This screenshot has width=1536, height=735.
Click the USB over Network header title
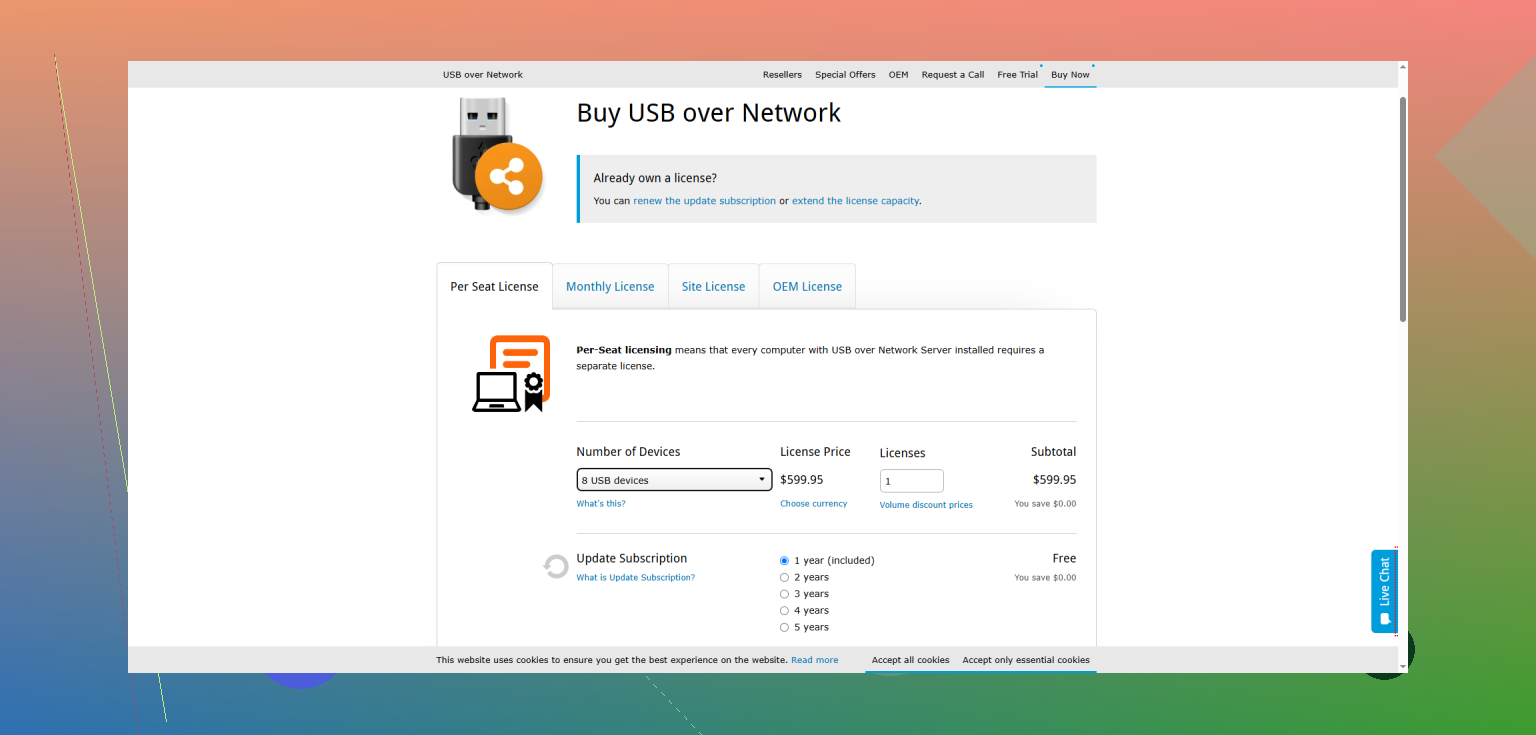(x=483, y=75)
